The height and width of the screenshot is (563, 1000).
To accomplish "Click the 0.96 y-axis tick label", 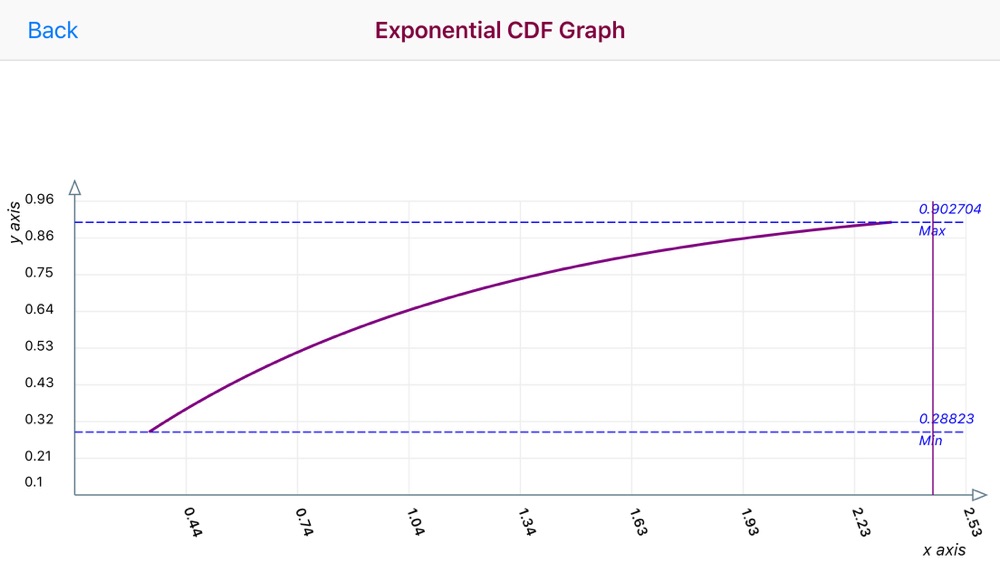I will pyautogui.click(x=40, y=199).
